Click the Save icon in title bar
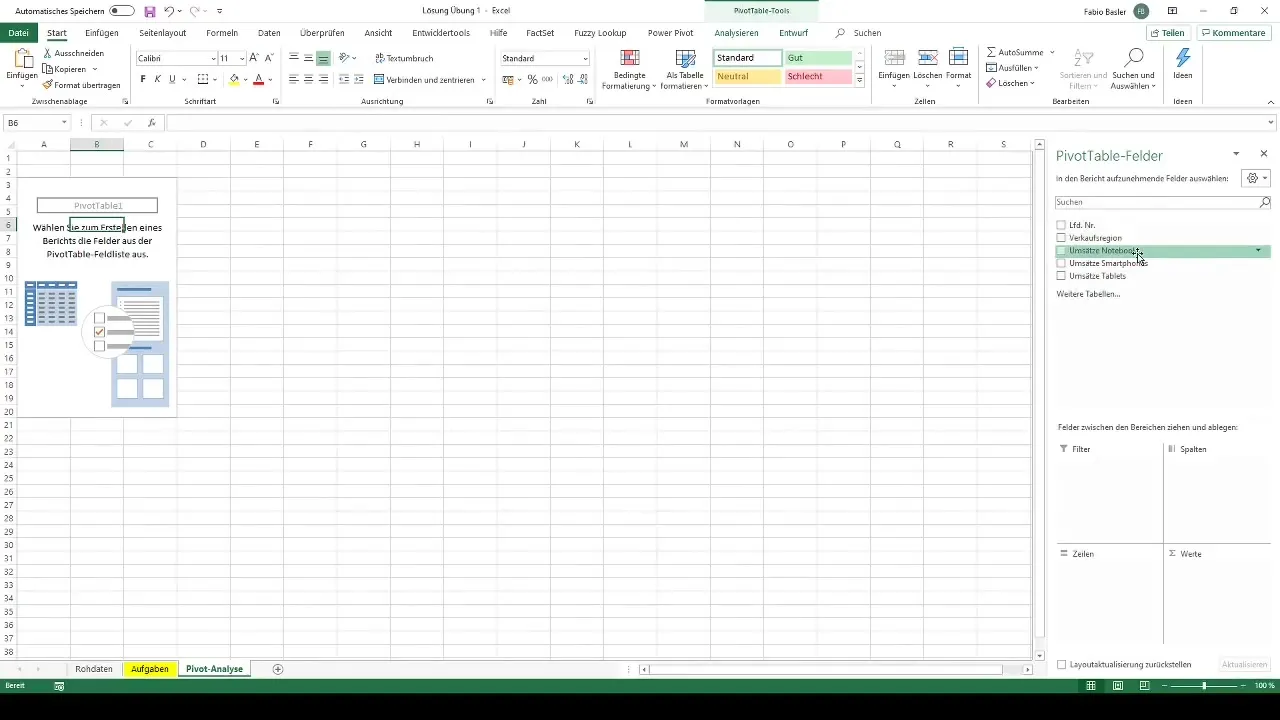The width and height of the screenshot is (1280, 720). pyautogui.click(x=150, y=11)
